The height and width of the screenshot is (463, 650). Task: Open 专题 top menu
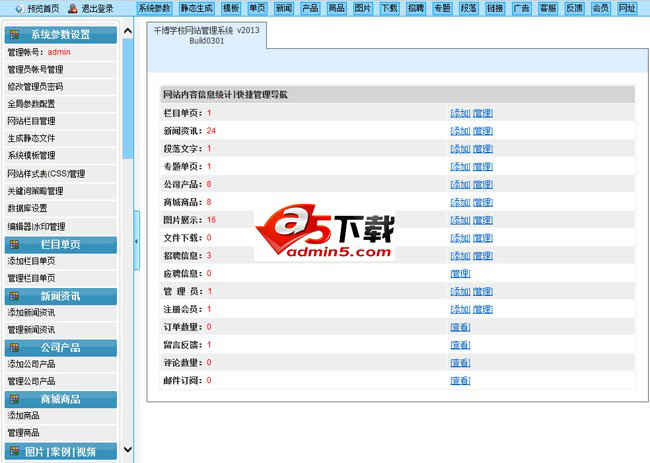pos(442,8)
